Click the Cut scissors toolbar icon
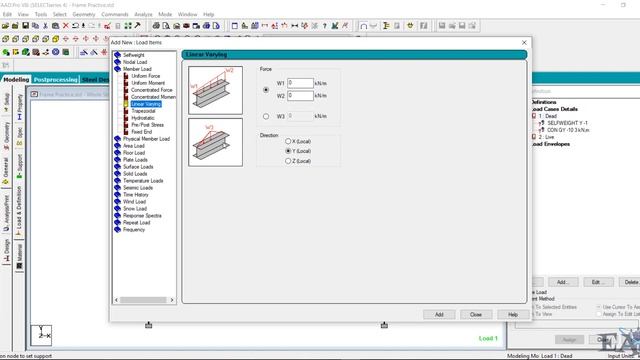 point(45,26)
